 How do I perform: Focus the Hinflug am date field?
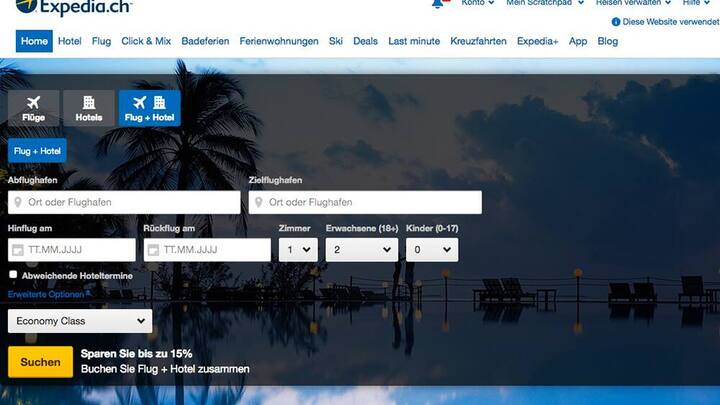72,250
